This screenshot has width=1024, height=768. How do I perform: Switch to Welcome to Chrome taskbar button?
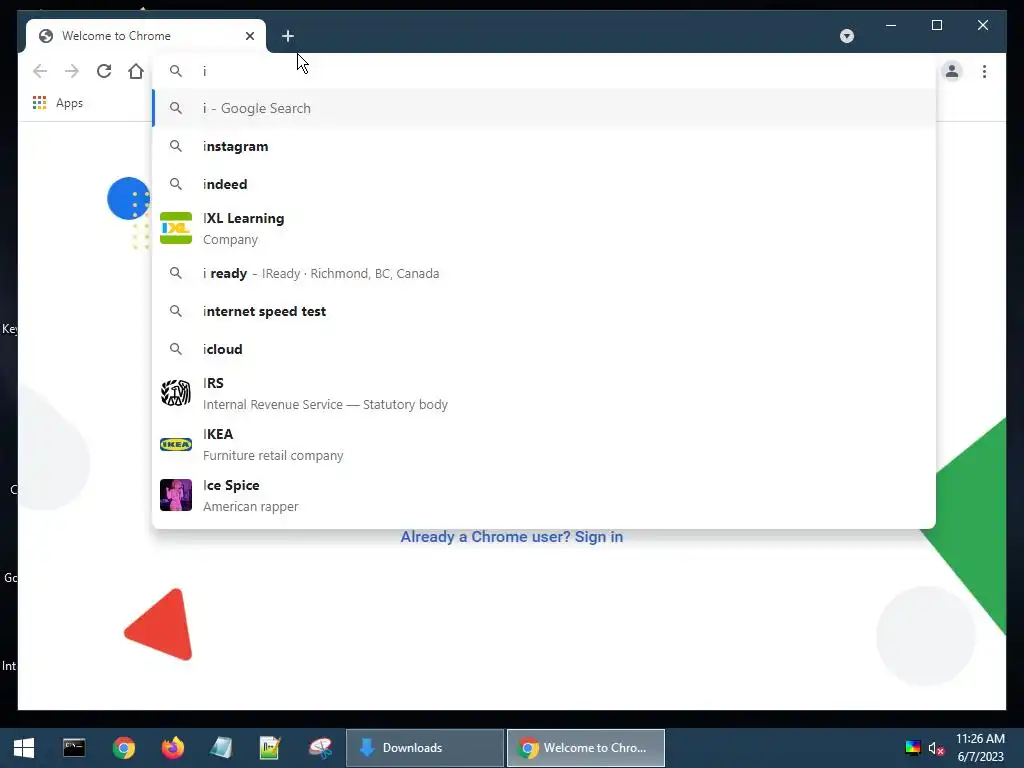(x=586, y=748)
